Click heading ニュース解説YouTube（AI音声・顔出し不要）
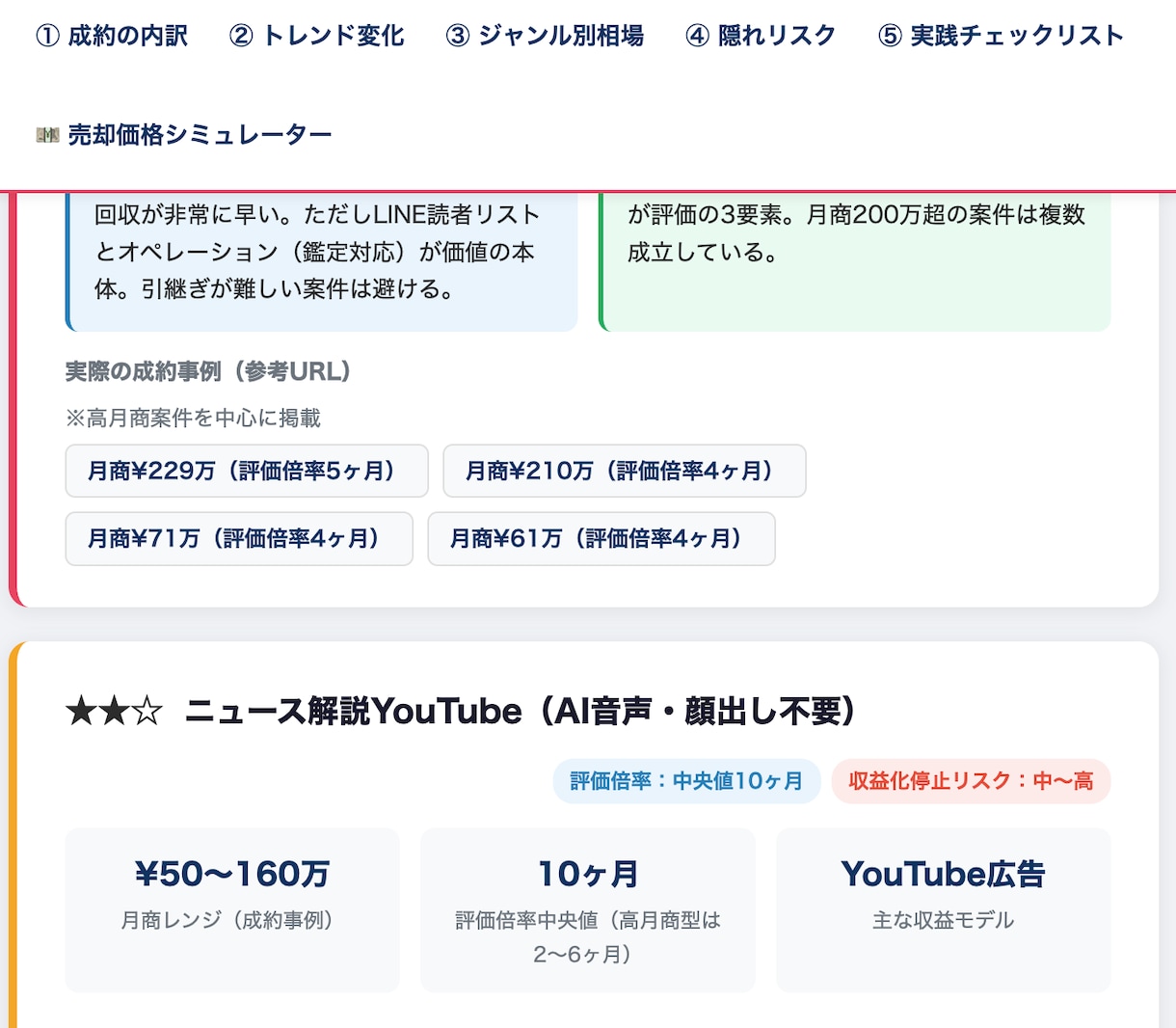The image size is (1176, 1028). 521,712
